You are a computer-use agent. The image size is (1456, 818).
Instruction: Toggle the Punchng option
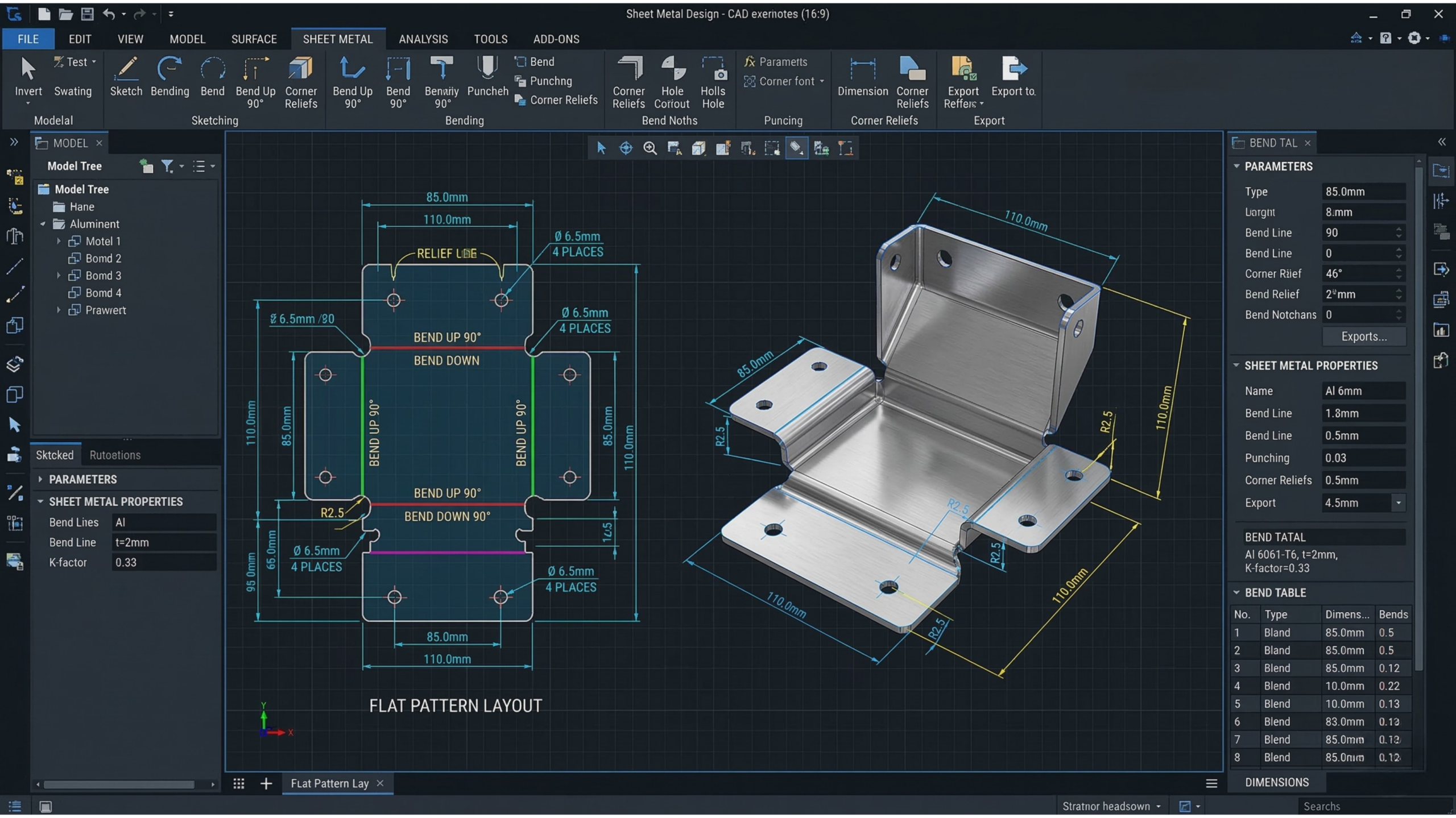pos(544,81)
